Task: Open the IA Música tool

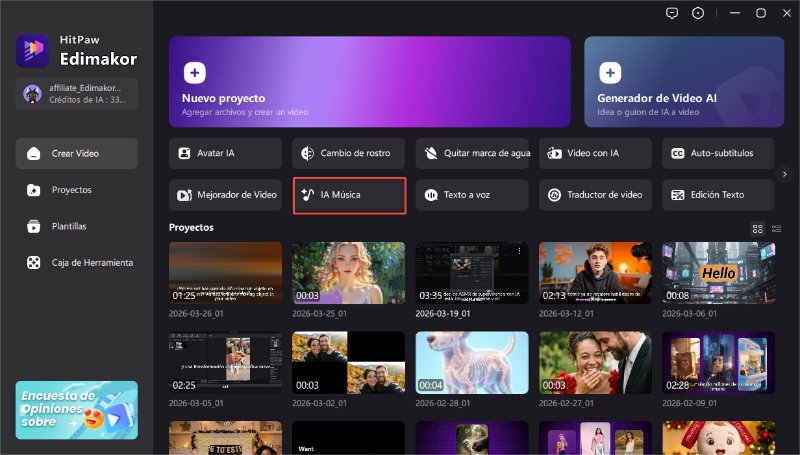Action: 349,195
